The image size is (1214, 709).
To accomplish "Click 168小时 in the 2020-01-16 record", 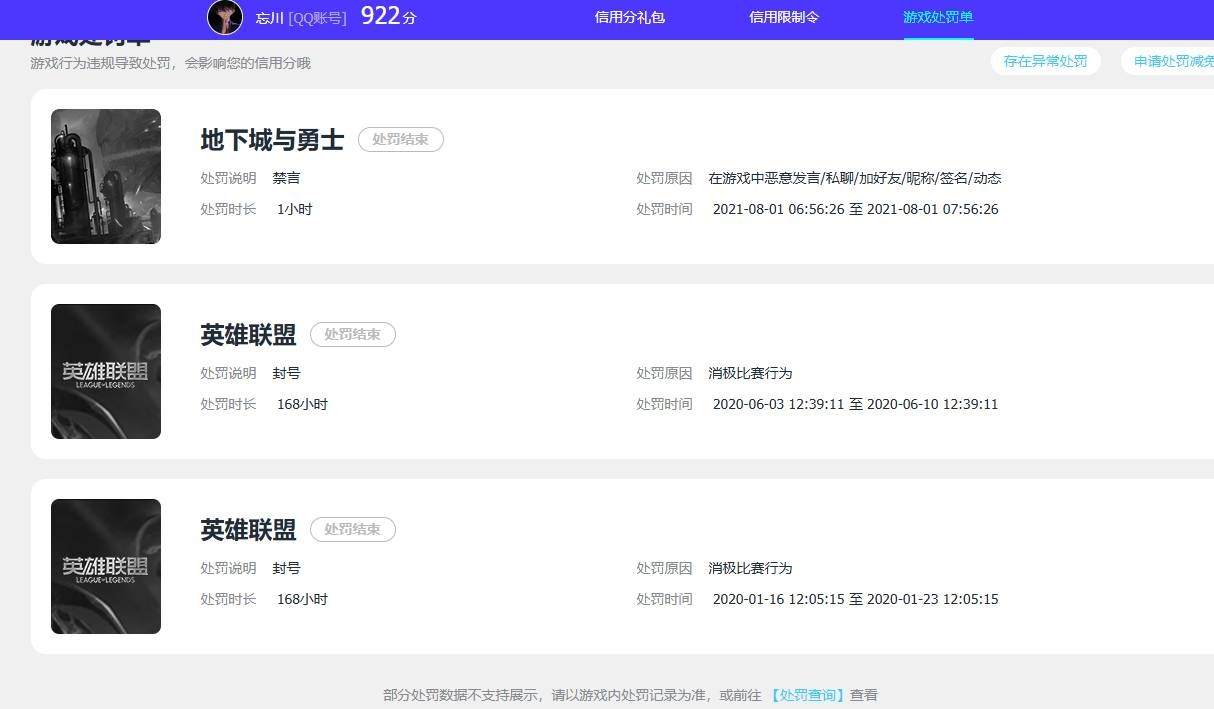I will 302,599.
